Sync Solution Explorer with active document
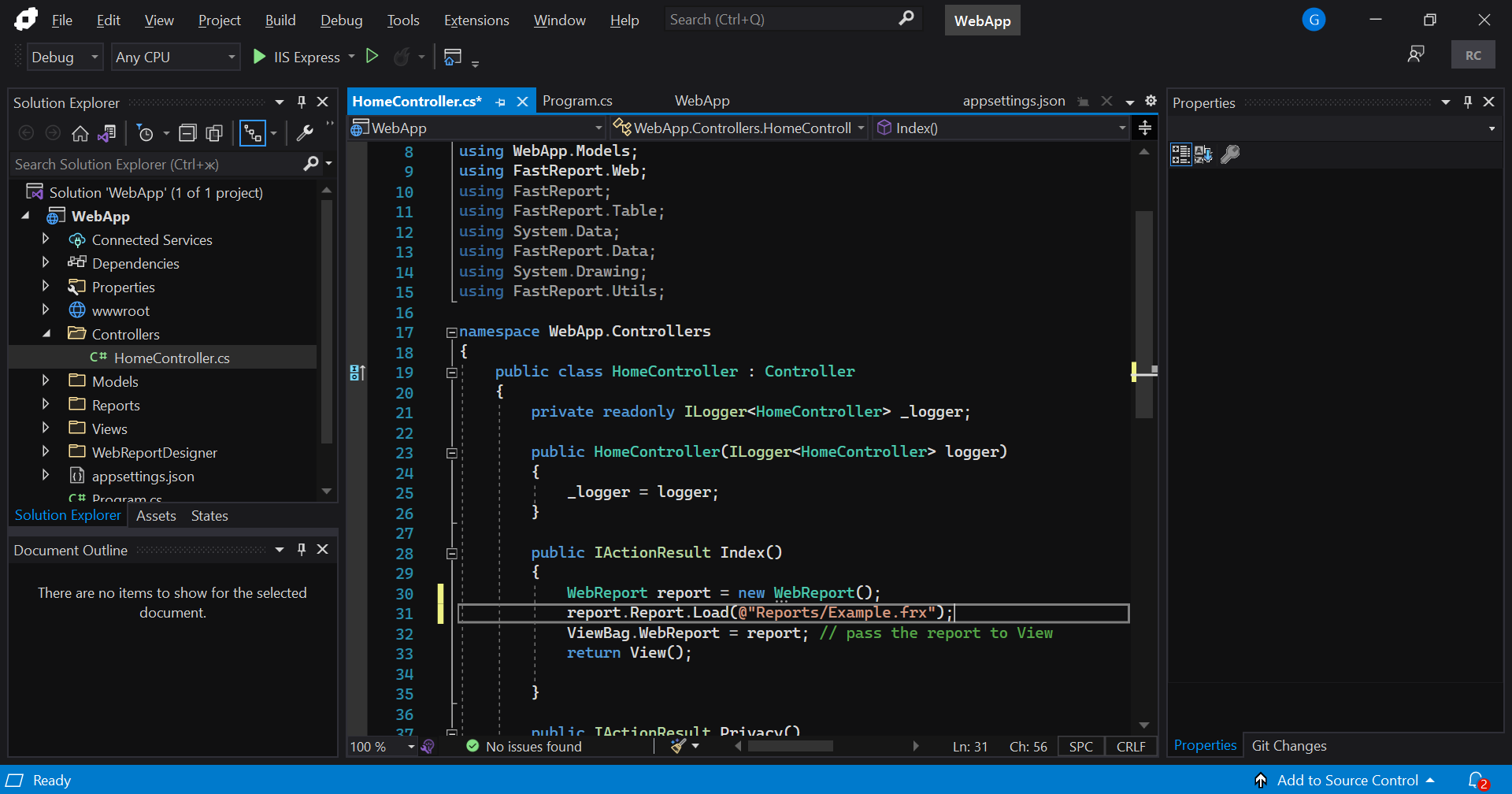Image resolution: width=1512 pixels, height=794 pixels. (x=107, y=133)
